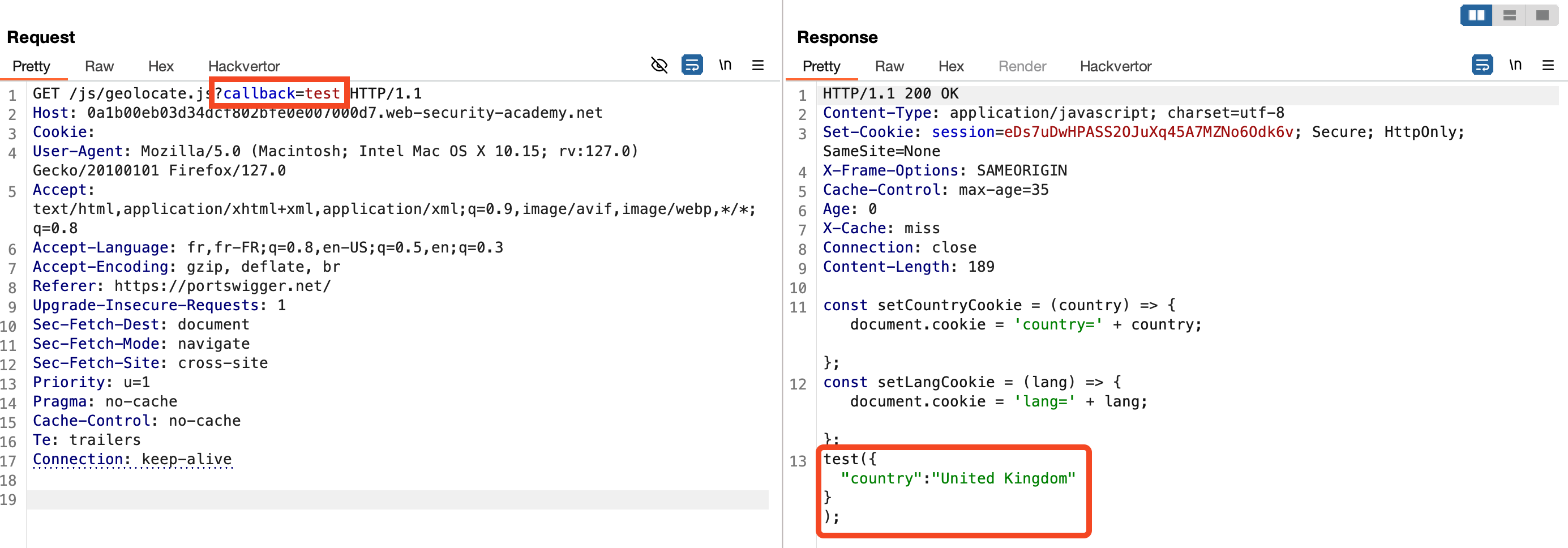
Task: Click the callback=test parameter in request line
Action: [x=280, y=94]
